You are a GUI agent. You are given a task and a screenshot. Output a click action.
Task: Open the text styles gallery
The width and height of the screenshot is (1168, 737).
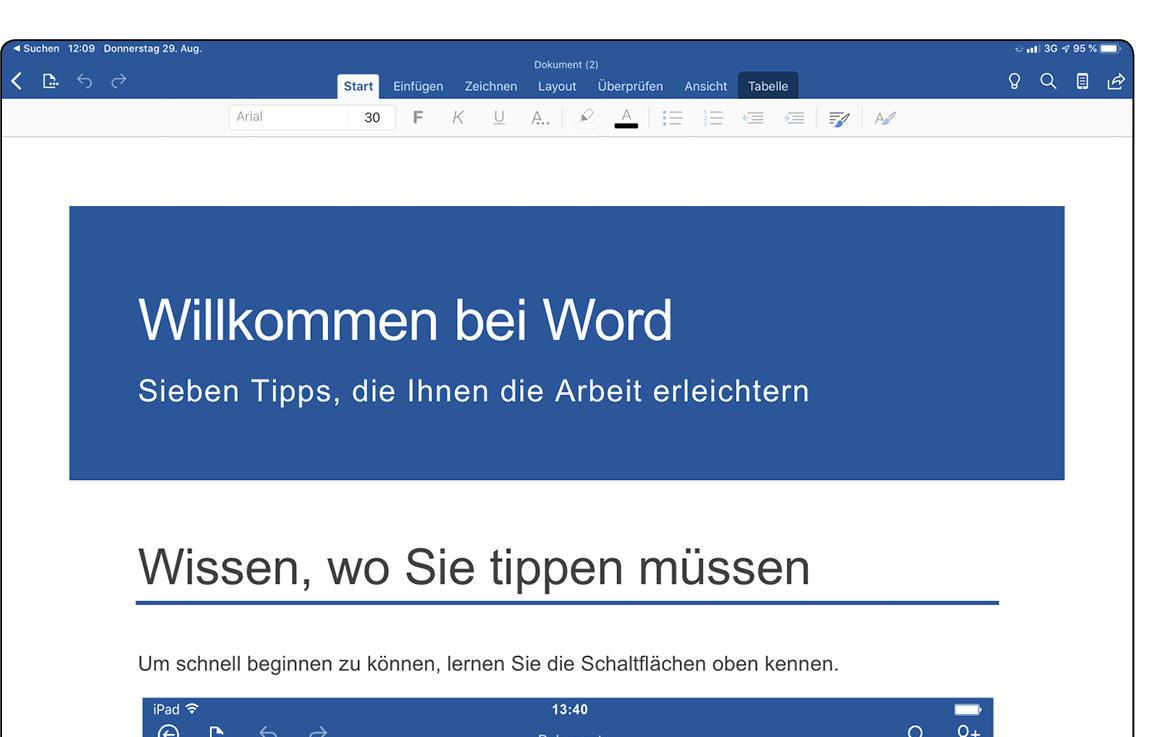885,118
